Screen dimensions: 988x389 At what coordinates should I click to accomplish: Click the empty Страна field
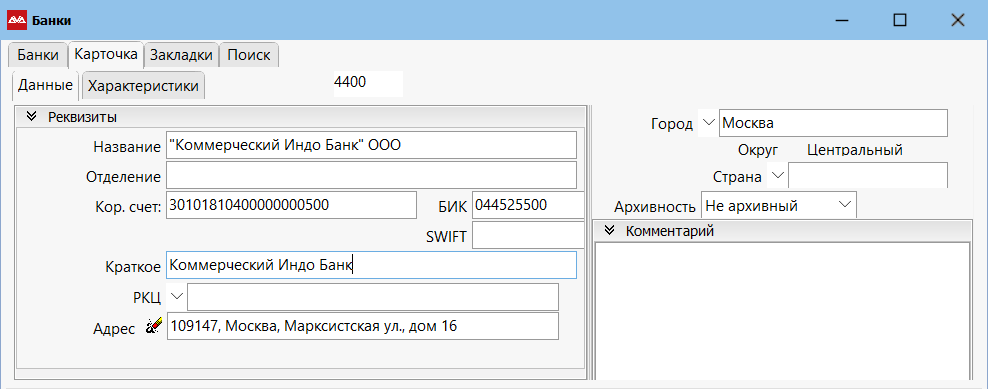click(x=868, y=175)
